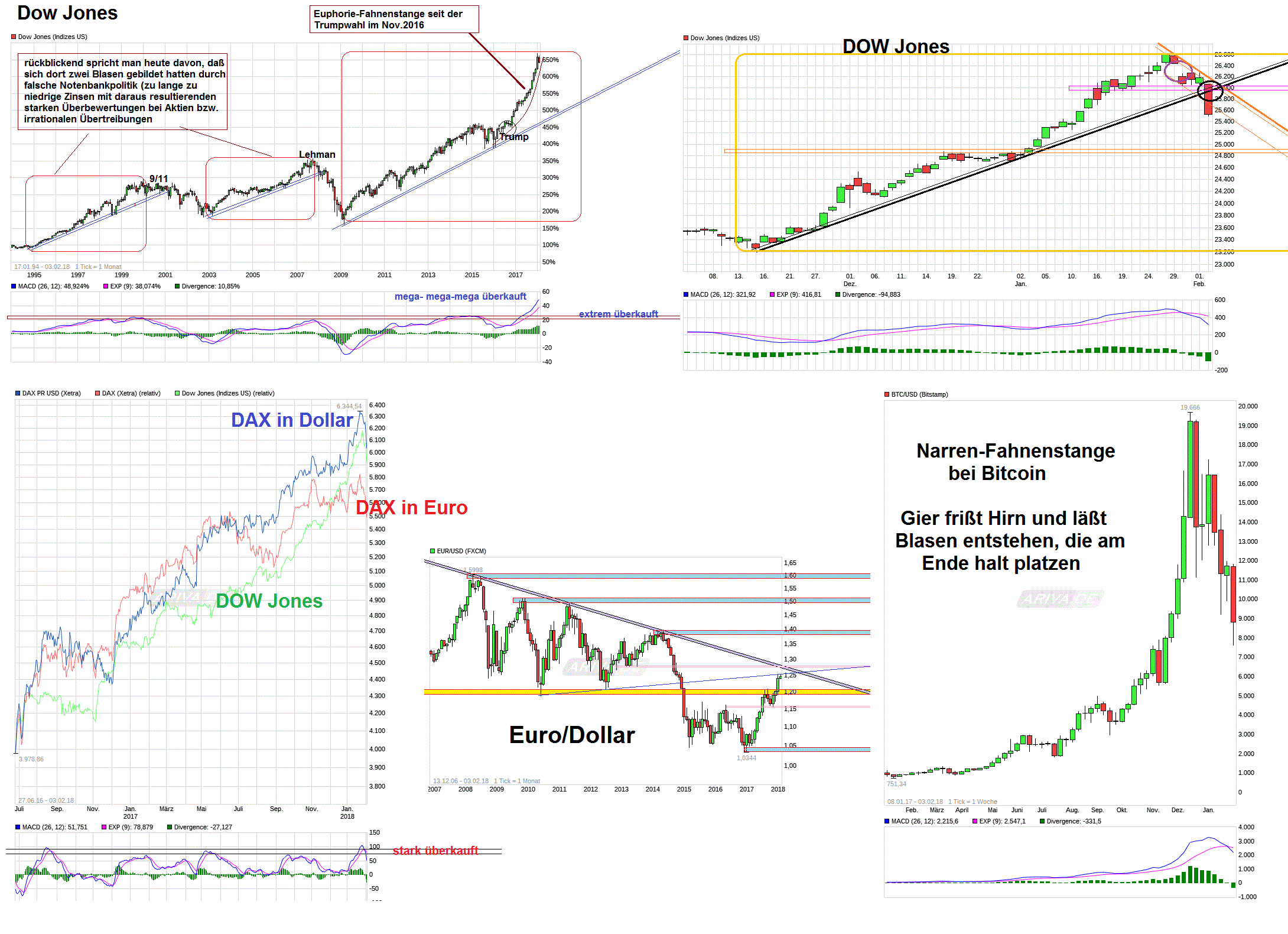The image size is (1288, 934).
Task: Click the red 'stark überkauft' label
Action: [435, 850]
